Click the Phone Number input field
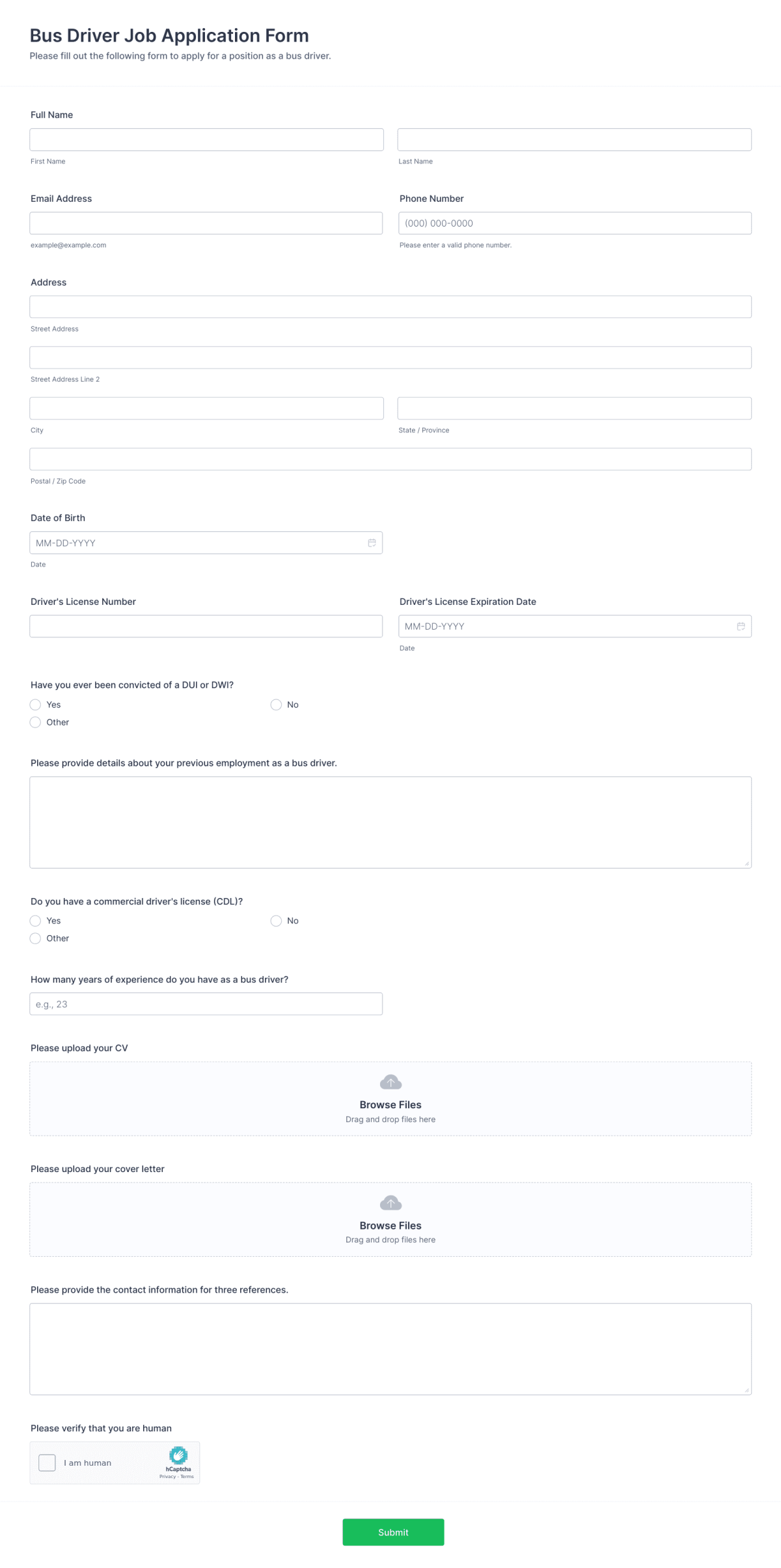Screen dimensions: 781x1568 point(575,223)
